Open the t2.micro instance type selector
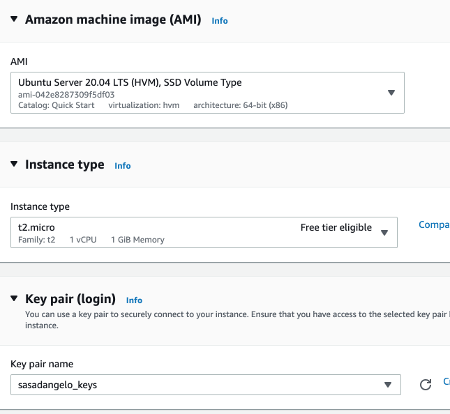 coord(204,232)
